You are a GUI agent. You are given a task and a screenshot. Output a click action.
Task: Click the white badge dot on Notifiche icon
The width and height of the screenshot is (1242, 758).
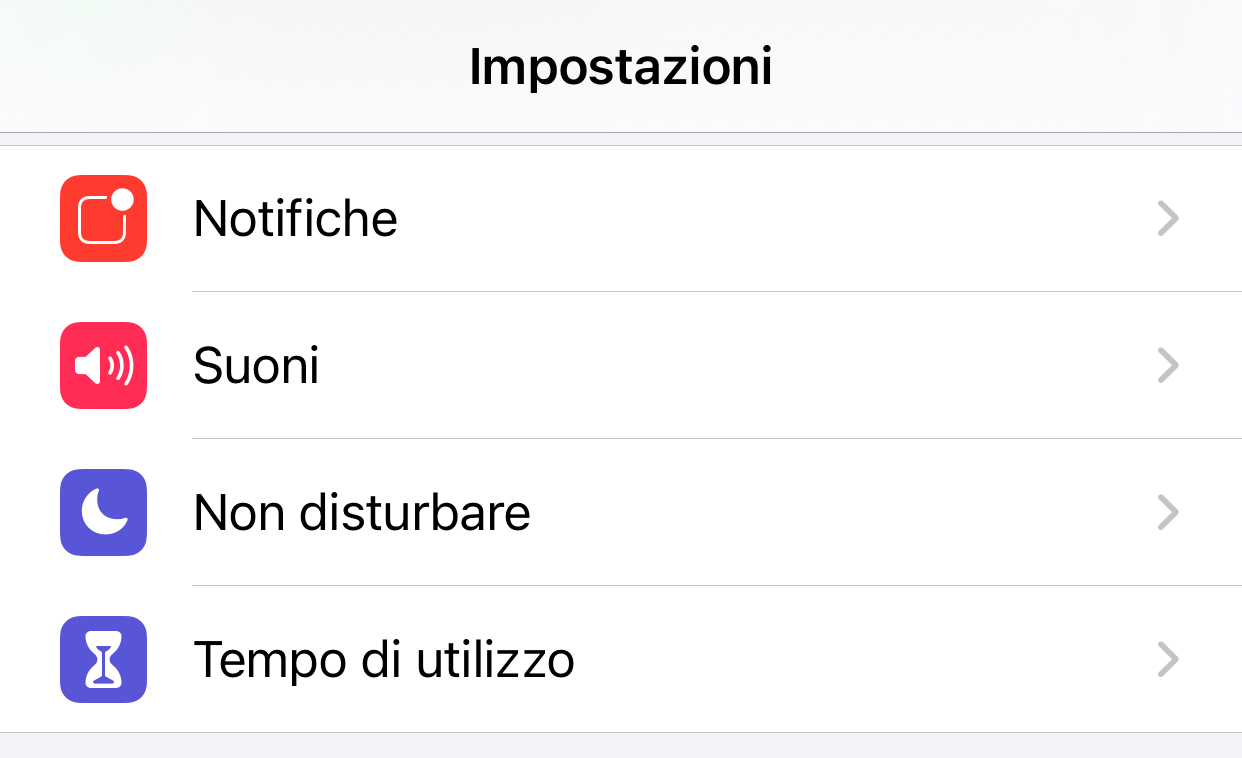pyautogui.click(x=122, y=199)
